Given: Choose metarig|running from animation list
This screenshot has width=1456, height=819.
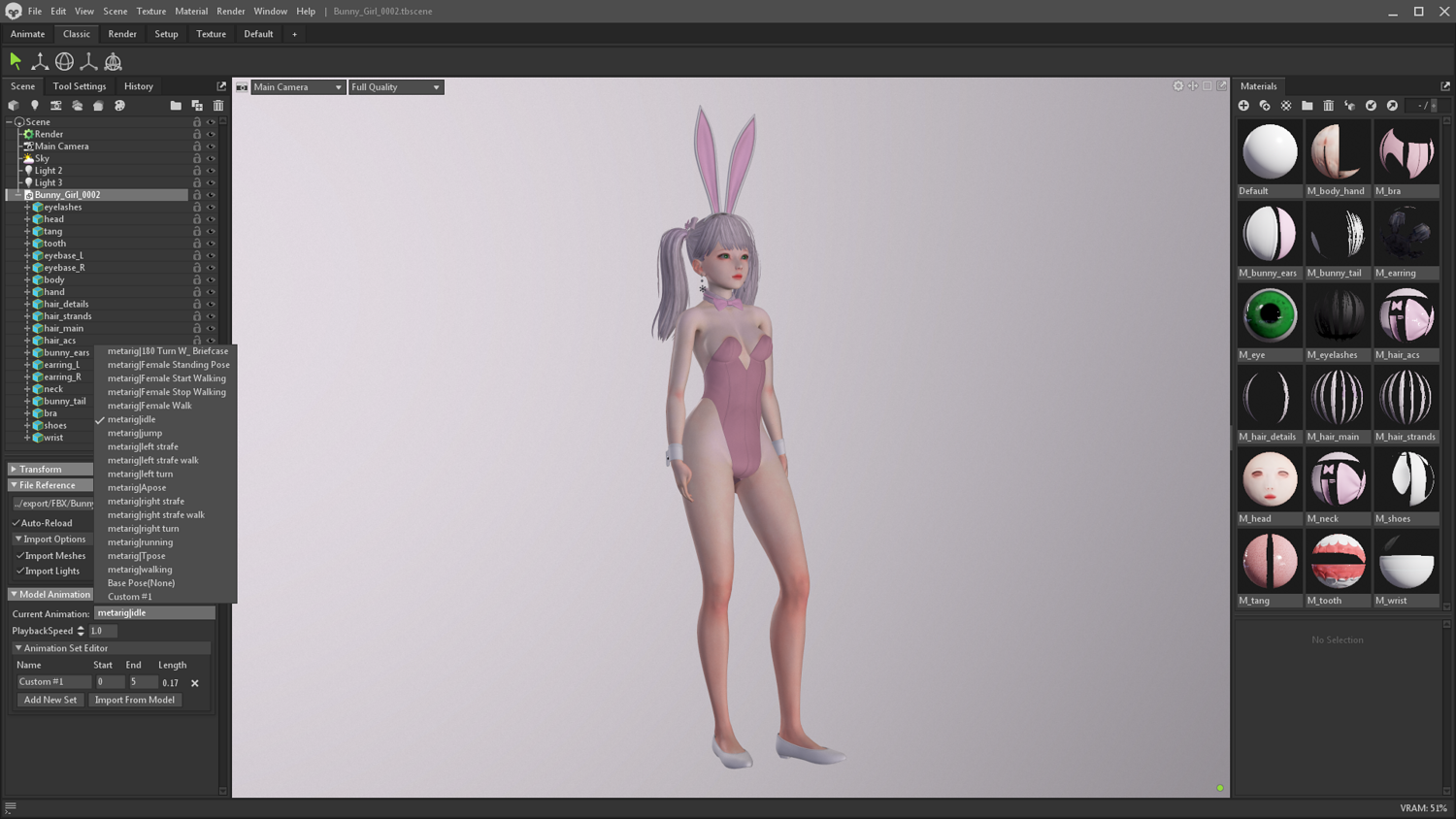Looking at the screenshot, I should (141, 542).
